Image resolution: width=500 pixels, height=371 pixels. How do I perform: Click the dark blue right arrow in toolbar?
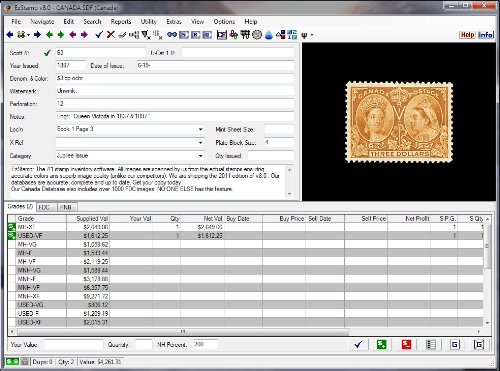(x=37, y=35)
